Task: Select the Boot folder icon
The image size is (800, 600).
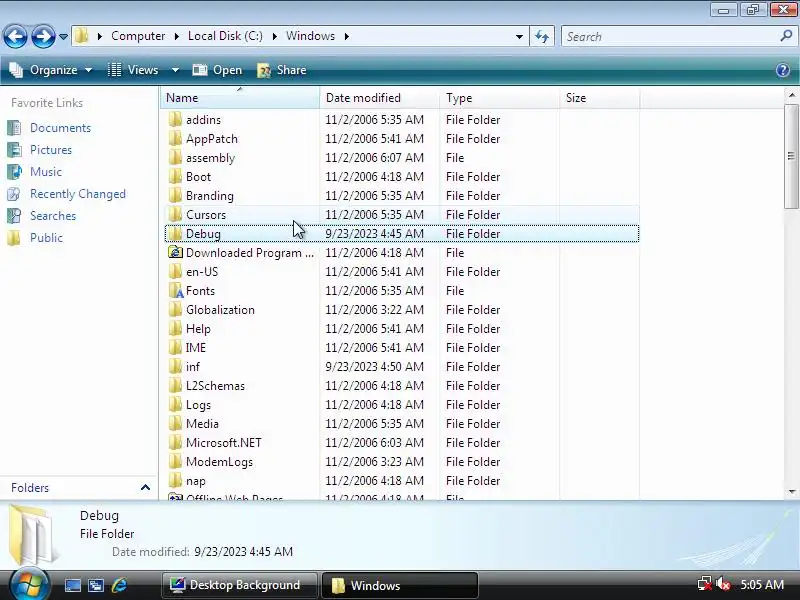Action: 175,177
